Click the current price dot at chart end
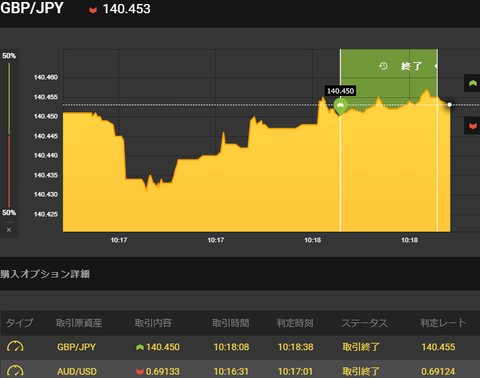 tap(449, 105)
